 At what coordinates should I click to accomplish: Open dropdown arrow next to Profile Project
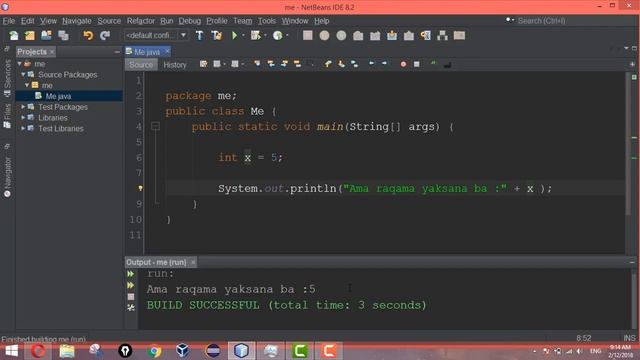pyautogui.click(x=287, y=36)
